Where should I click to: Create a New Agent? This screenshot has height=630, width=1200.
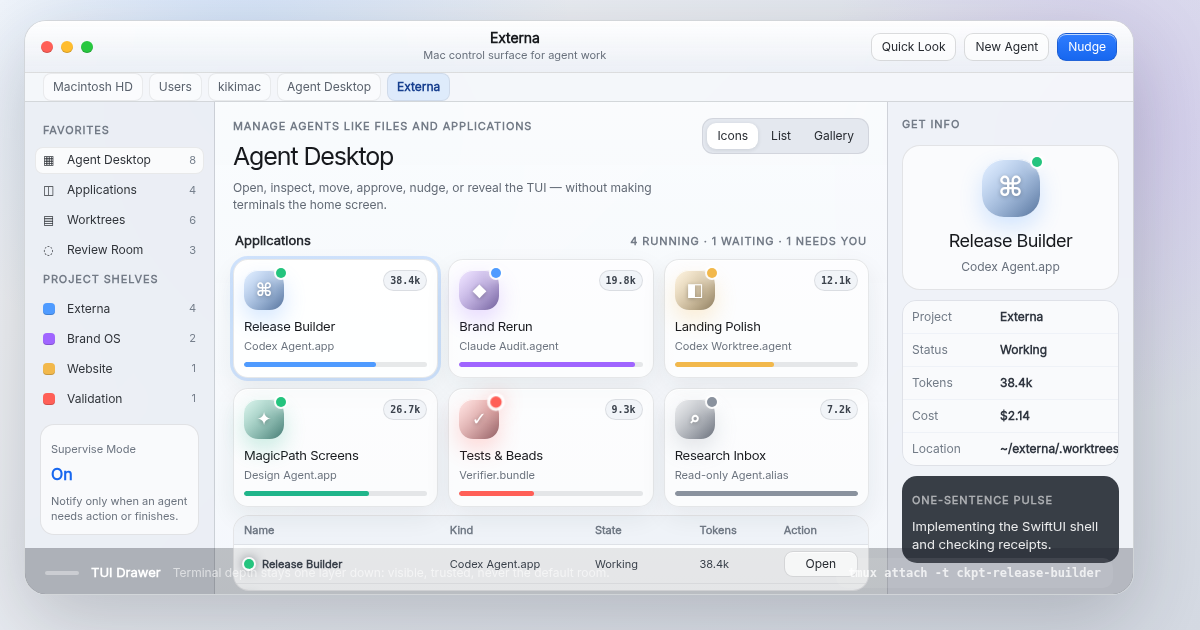click(1006, 47)
